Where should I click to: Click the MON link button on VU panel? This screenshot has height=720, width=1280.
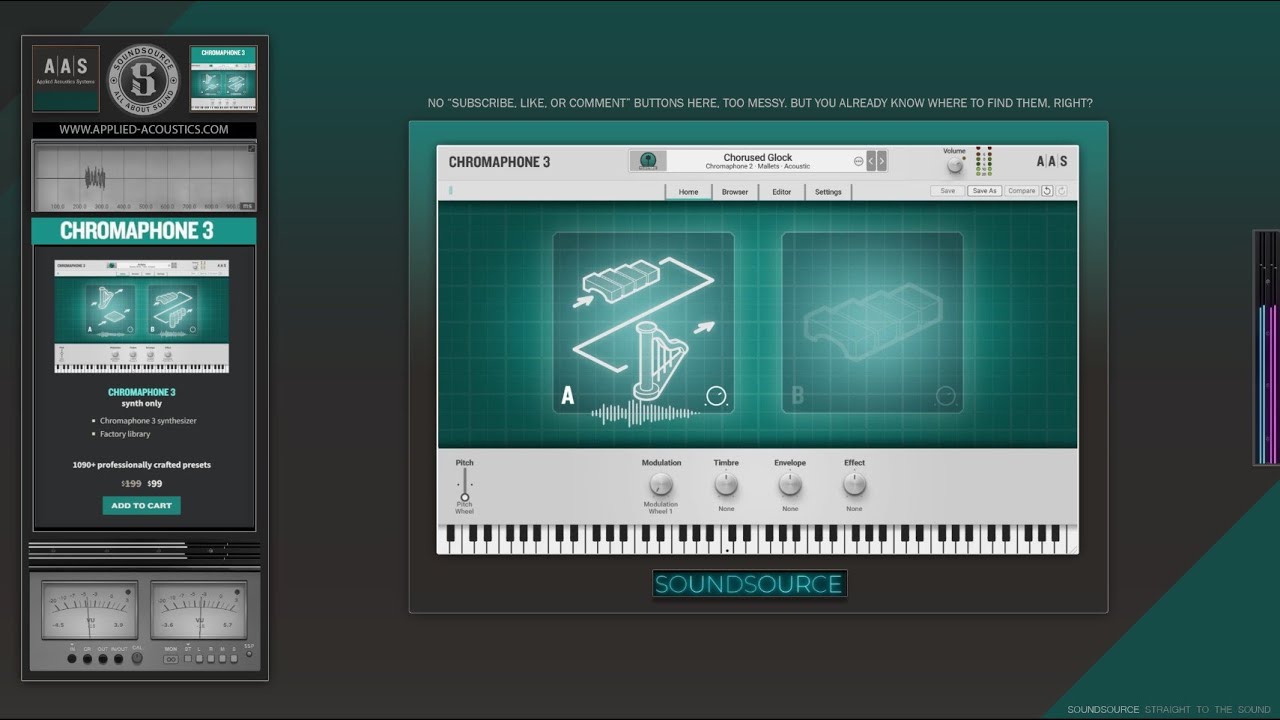pyautogui.click(x=171, y=659)
